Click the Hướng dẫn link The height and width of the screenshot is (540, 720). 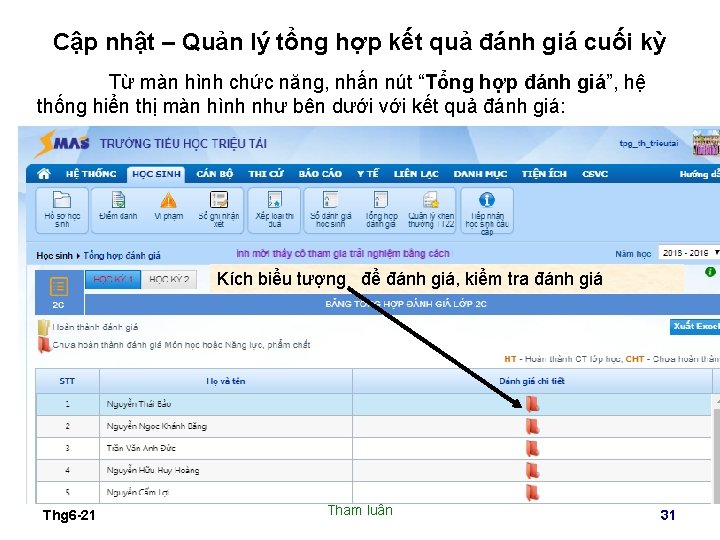700,174
